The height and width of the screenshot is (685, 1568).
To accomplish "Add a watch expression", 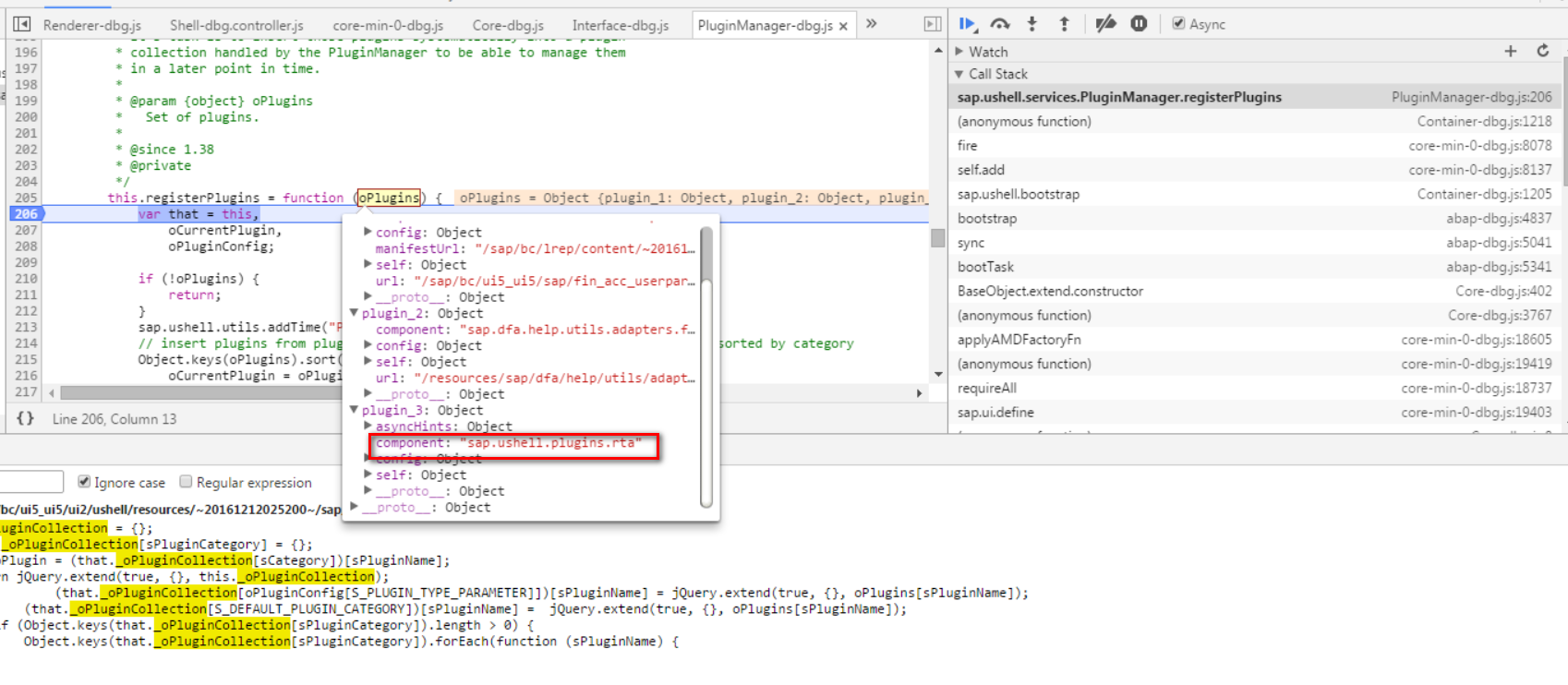I will tap(1511, 51).
